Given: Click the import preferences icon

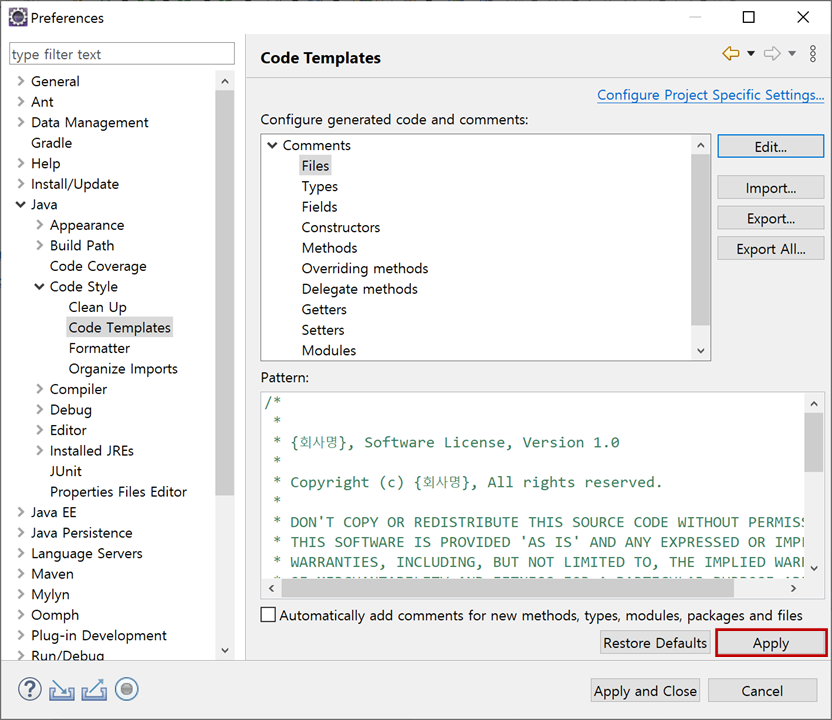Looking at the screenshot, I should [62, 690].
